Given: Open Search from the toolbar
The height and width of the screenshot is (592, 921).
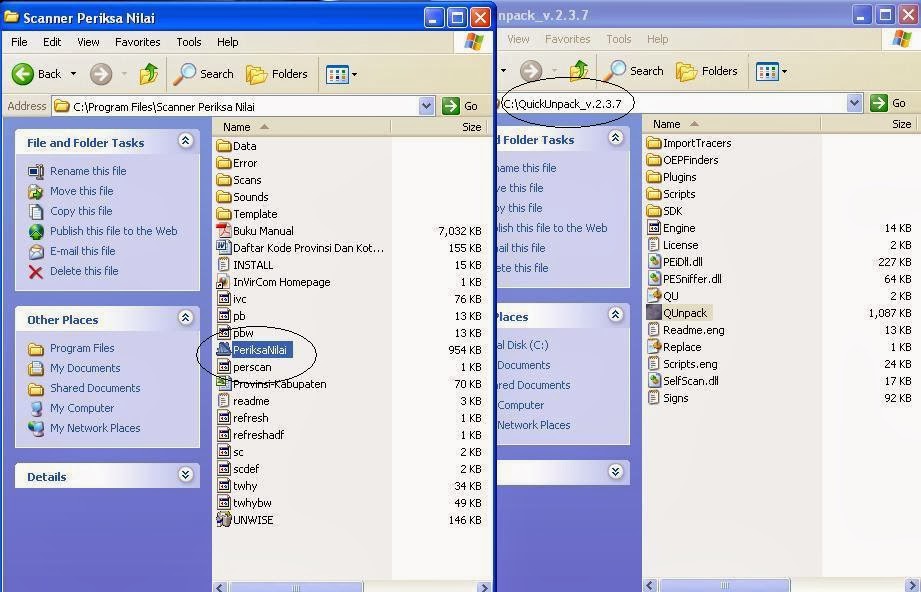Looking at the screenshot, I should pos(204,73).
